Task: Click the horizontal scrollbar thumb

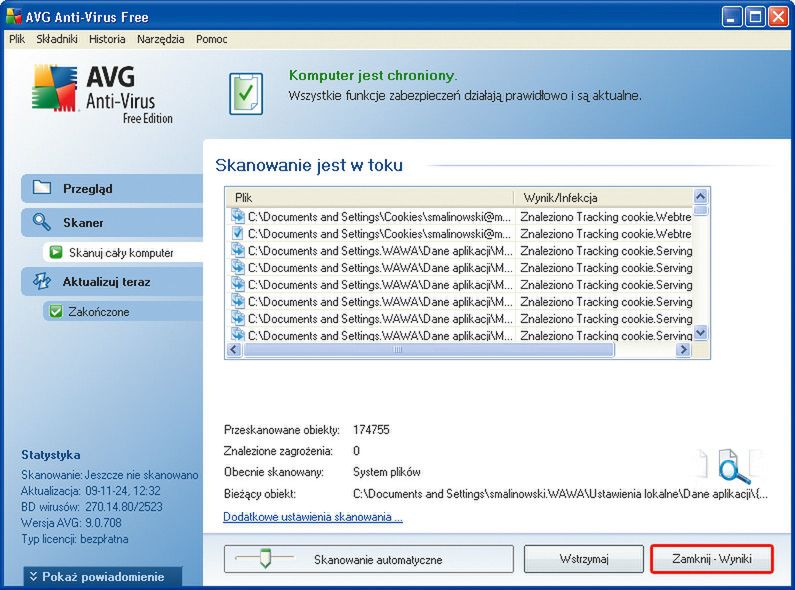Action: tap(428, 349)
